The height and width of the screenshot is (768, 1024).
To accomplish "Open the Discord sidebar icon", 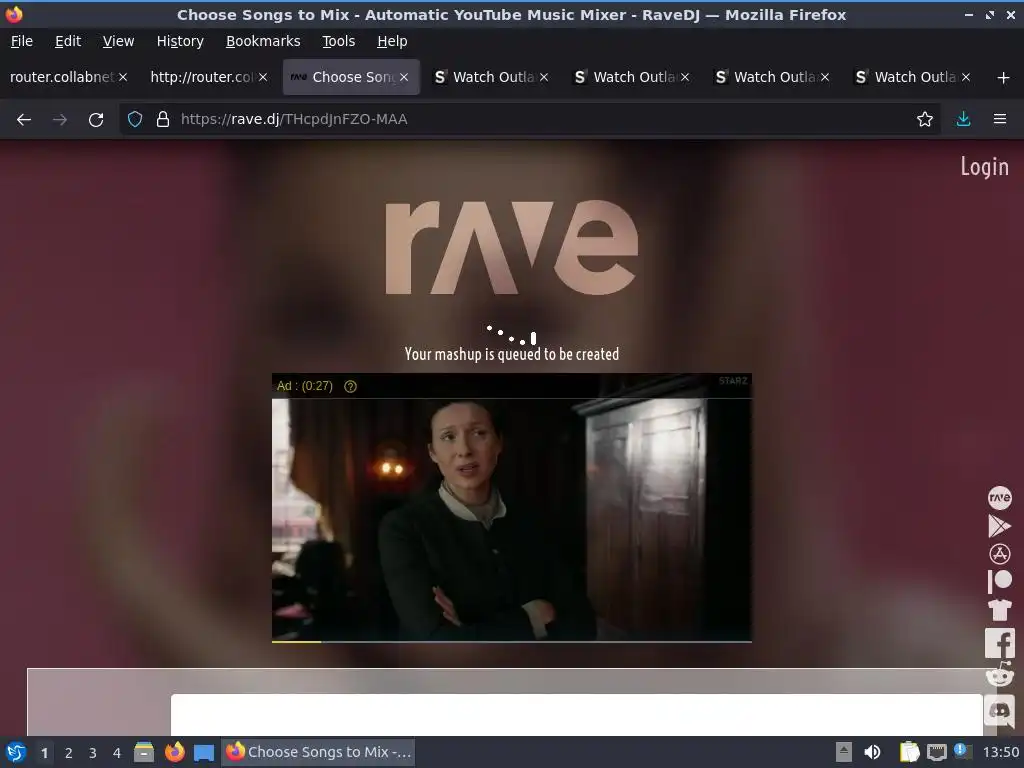I will (1000, 710).
